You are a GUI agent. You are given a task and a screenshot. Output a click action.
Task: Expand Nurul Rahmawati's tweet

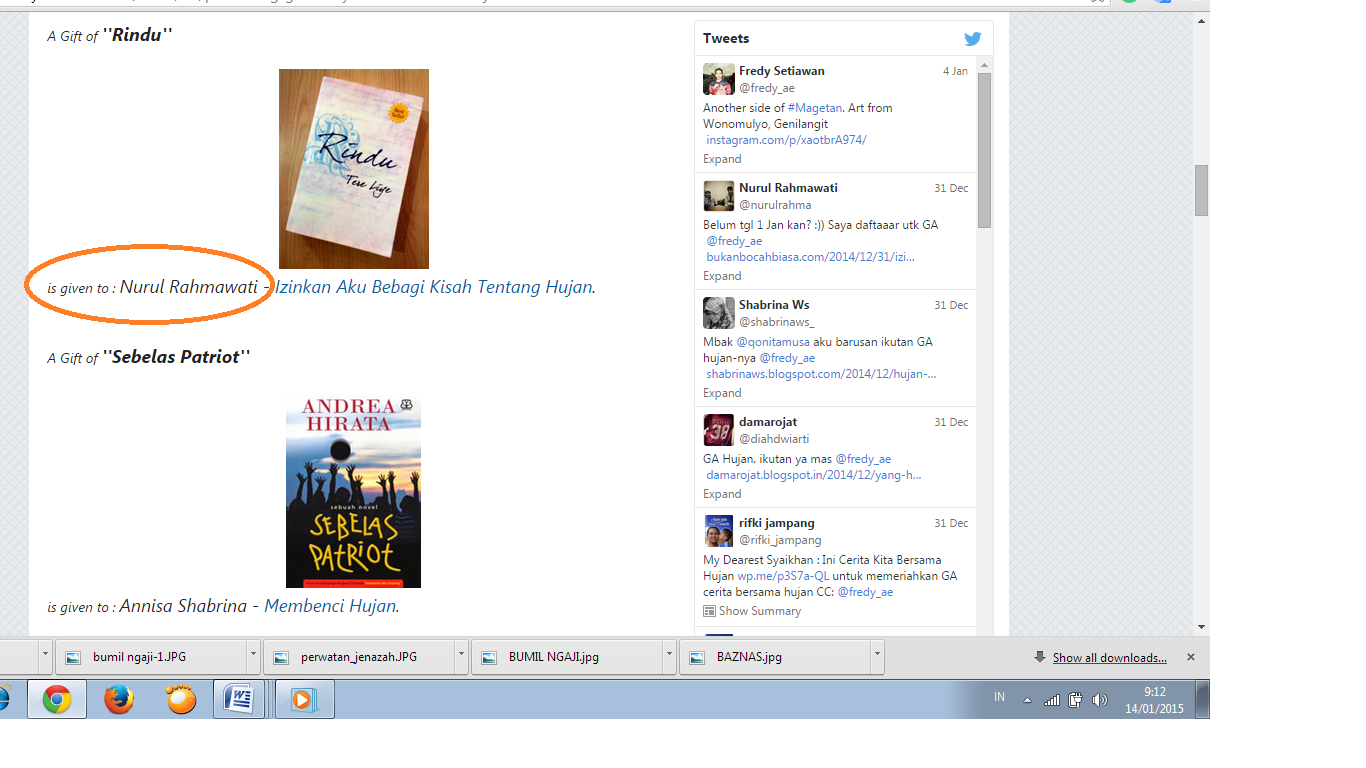[x=721, y=276]
